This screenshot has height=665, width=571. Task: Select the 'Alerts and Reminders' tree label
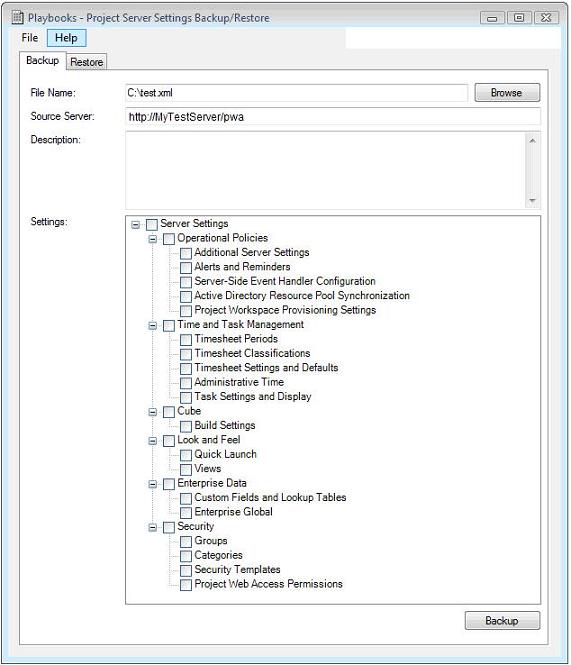(242, 267)
